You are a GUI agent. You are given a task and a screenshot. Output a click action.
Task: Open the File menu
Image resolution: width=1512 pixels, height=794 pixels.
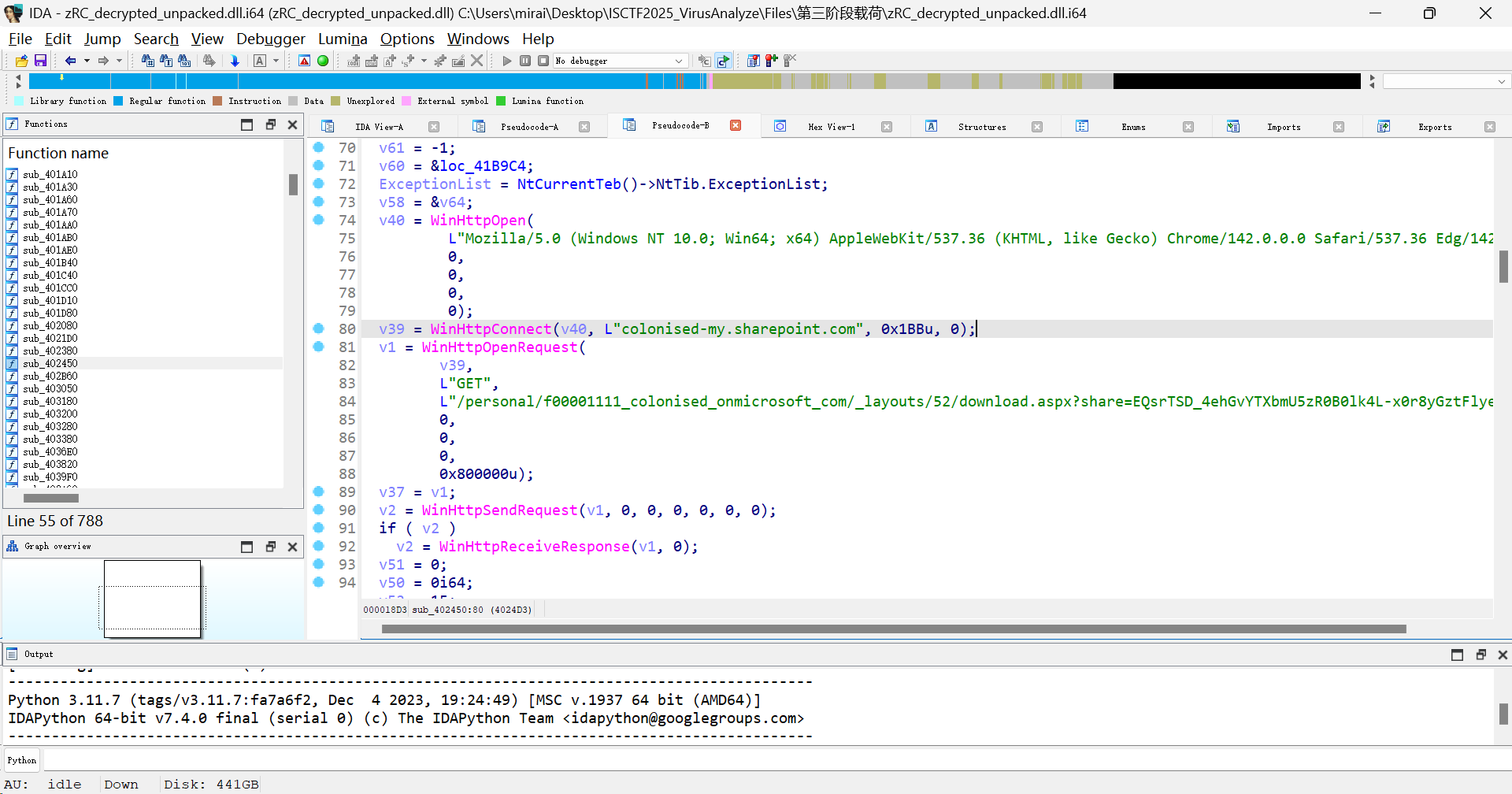[20, 39]
